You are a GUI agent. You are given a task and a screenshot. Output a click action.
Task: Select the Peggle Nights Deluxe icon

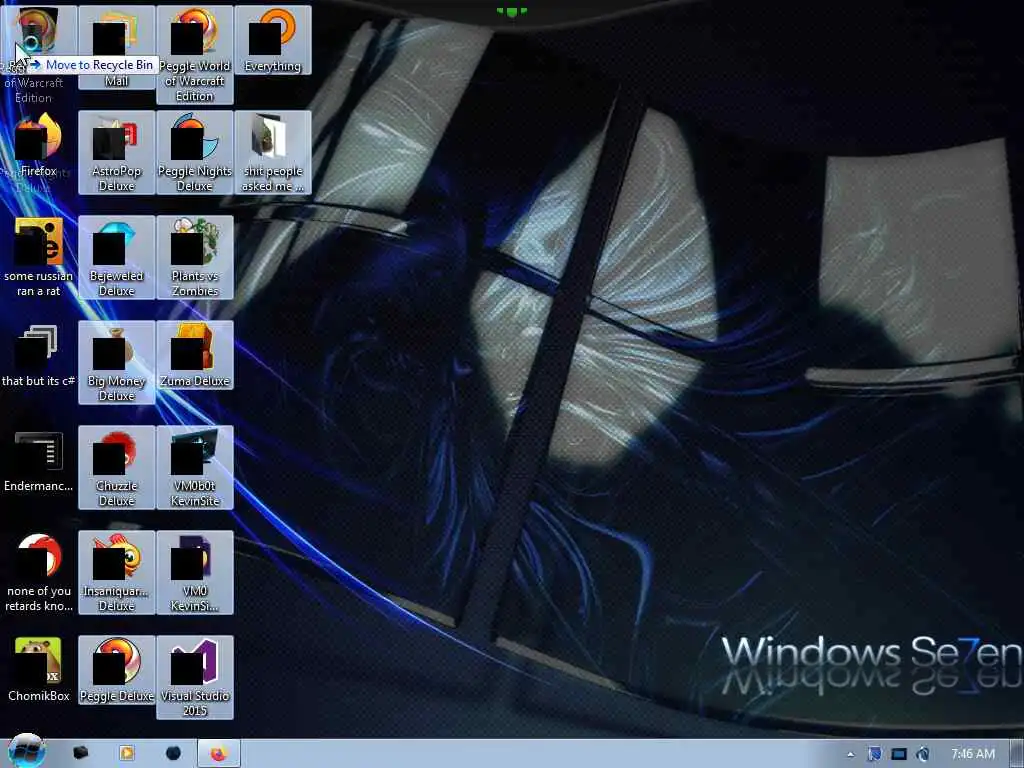click(195, 152)
